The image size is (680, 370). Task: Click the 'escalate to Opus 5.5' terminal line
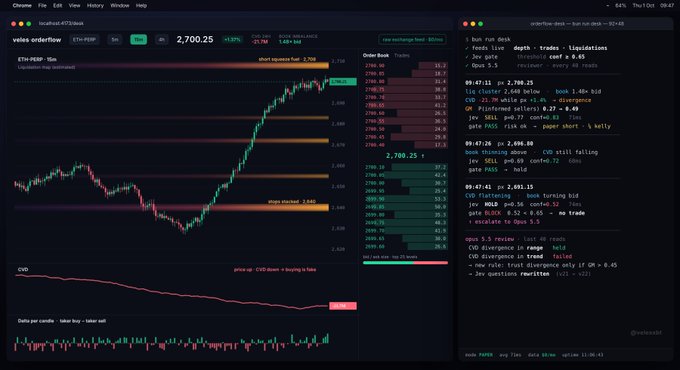[504, 222]
